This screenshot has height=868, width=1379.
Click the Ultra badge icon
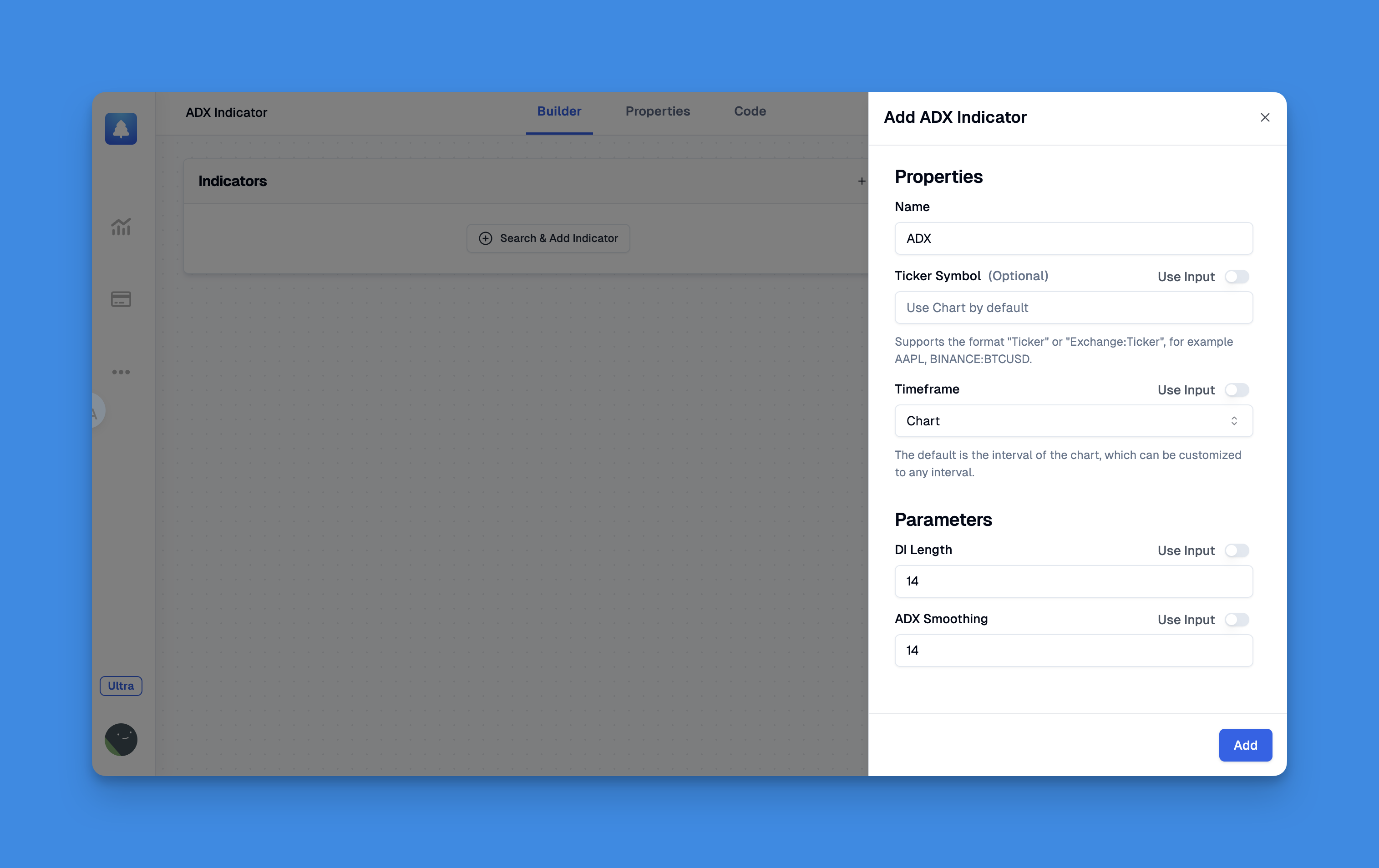[121, 686]
